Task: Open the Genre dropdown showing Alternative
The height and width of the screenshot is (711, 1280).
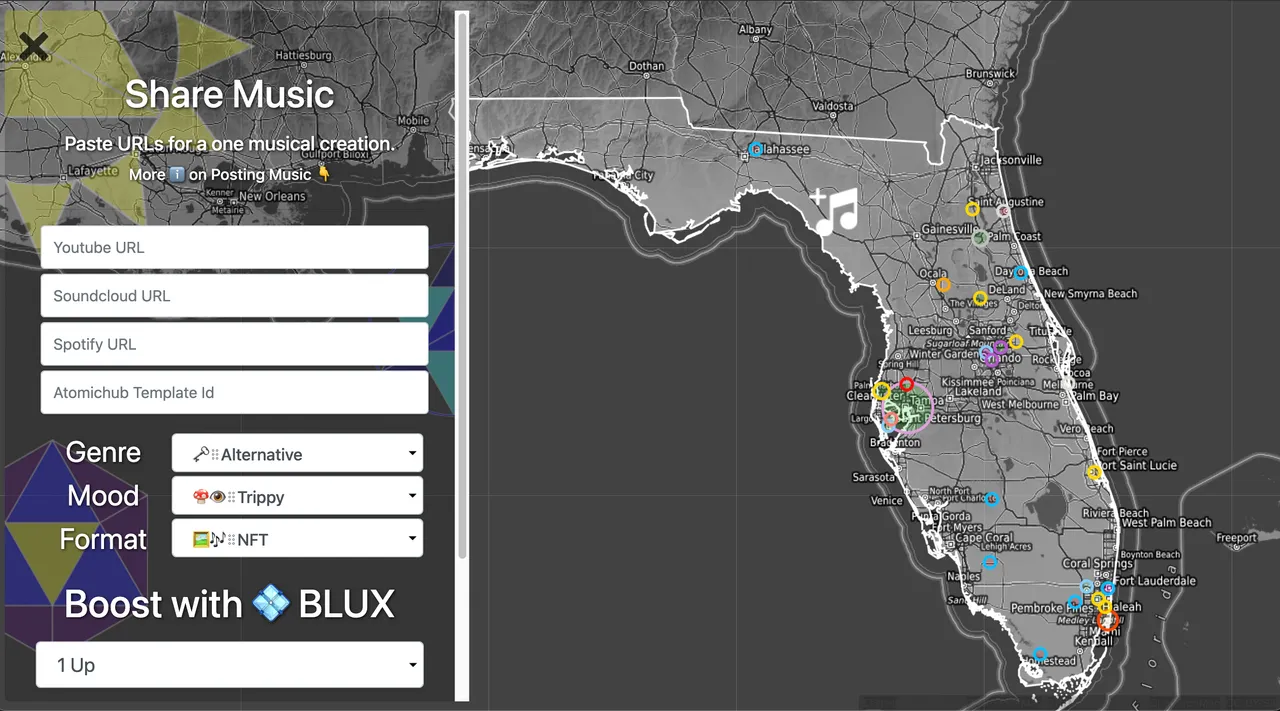Action: coord(297,453)
